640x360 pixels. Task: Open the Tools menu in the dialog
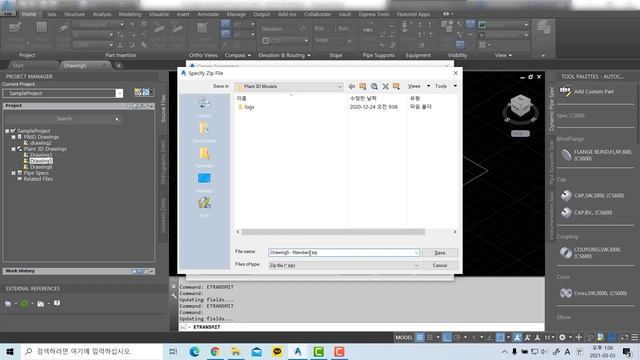445,86
